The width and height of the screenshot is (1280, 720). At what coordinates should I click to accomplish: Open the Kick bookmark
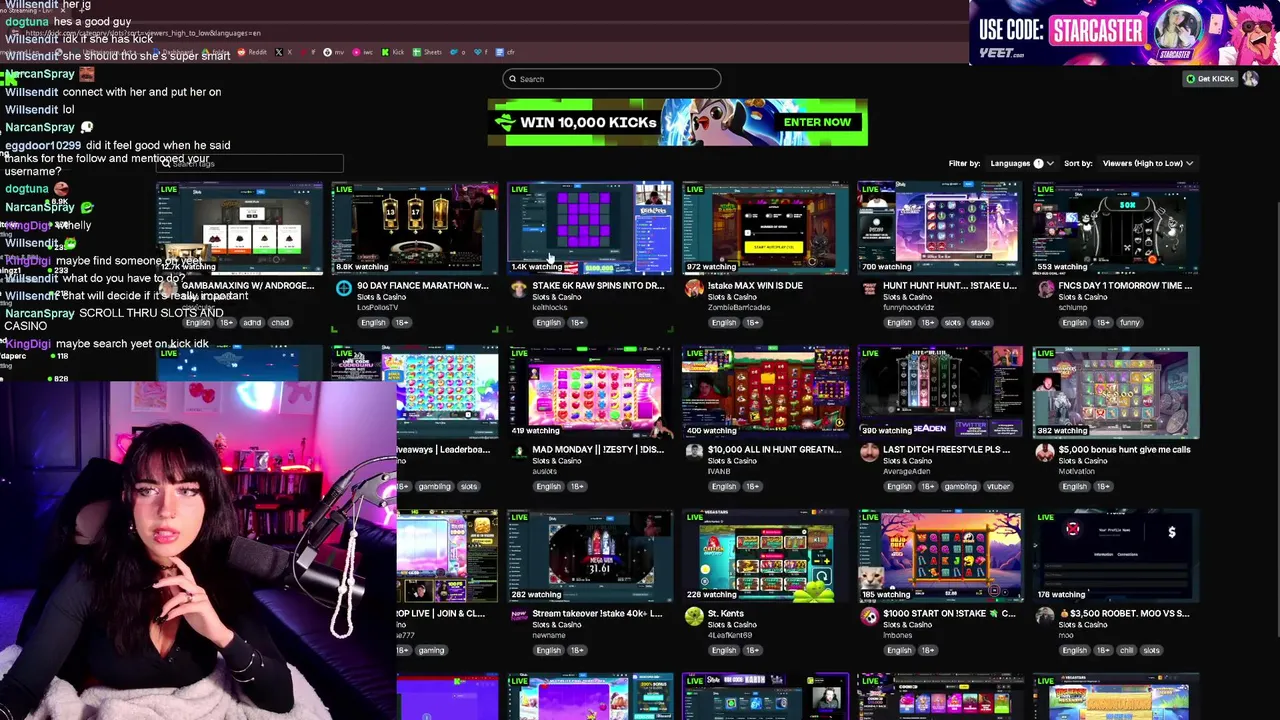394,52
